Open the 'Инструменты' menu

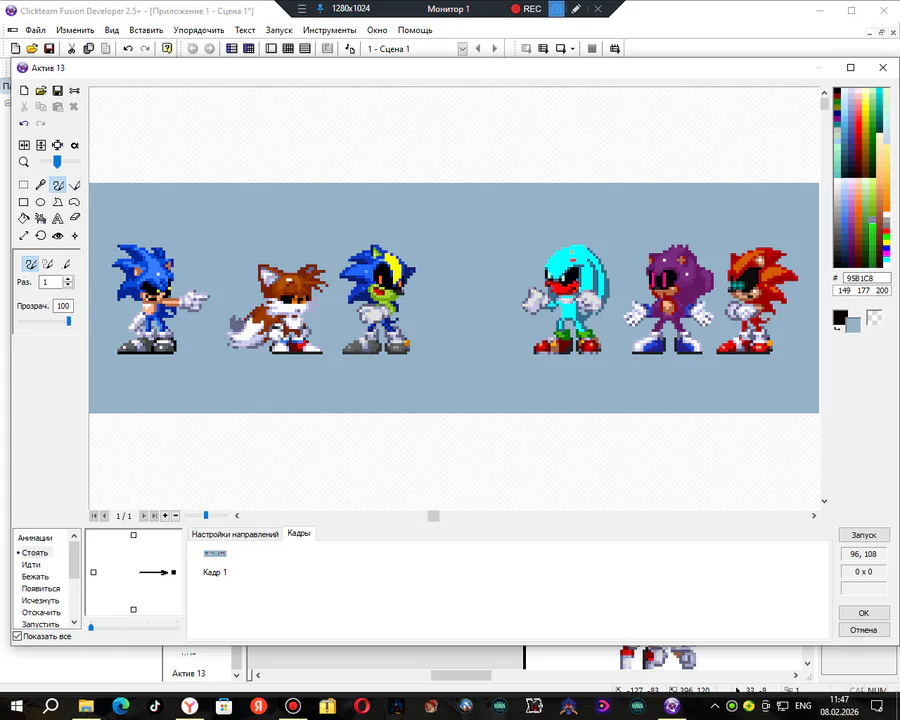click(x=329, y=30)
